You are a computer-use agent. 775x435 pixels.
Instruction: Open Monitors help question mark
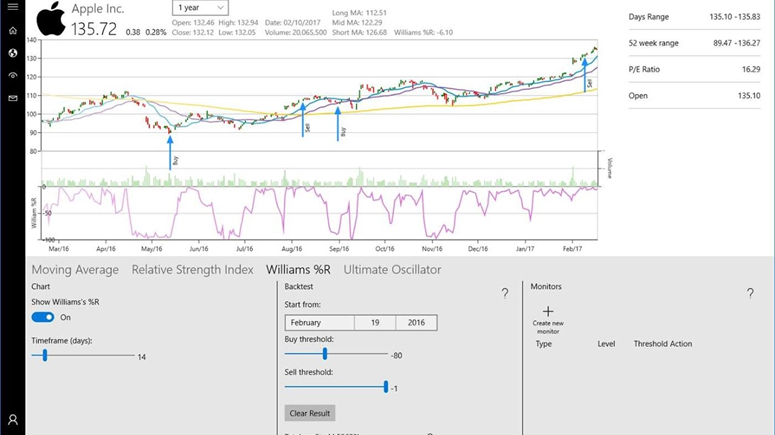[x=750, y=293]
